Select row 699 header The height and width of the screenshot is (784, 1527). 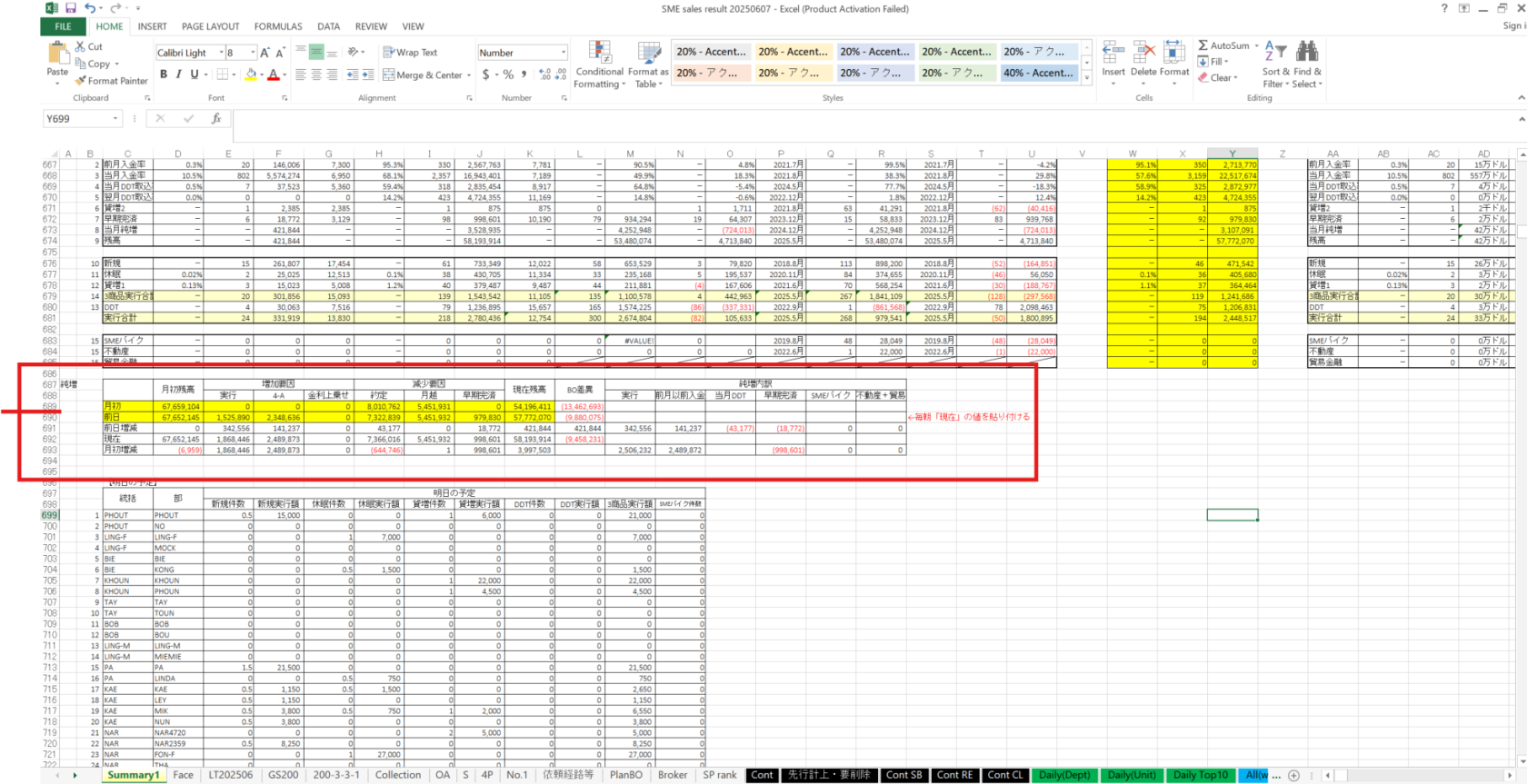point(49,515)
